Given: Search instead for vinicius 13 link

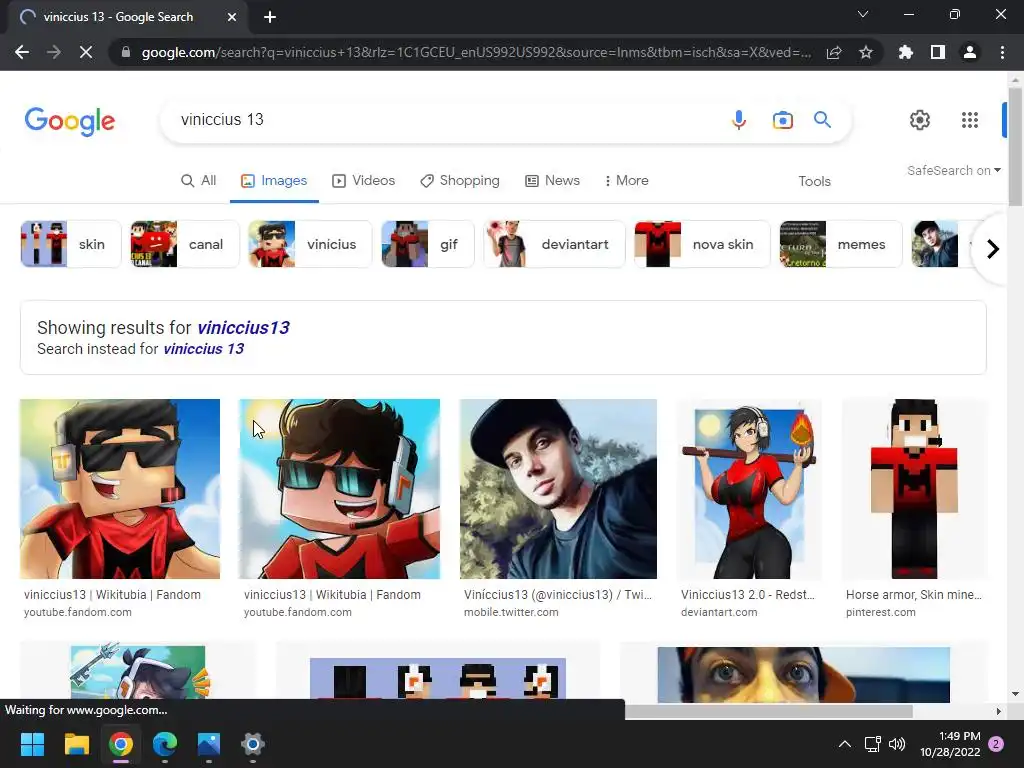Looking at the screenshot, I should click(204, 349).
